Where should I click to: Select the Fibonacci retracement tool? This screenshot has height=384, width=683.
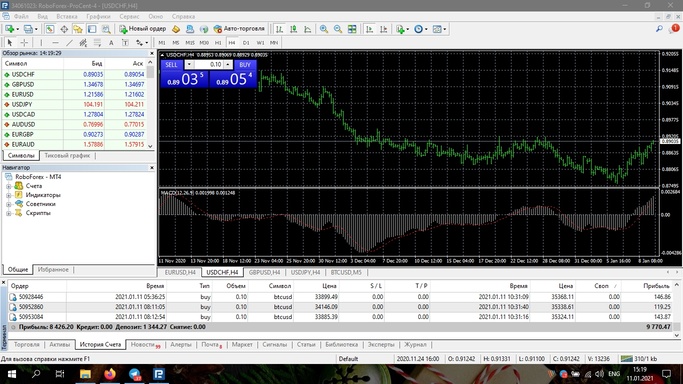[97, 43]
